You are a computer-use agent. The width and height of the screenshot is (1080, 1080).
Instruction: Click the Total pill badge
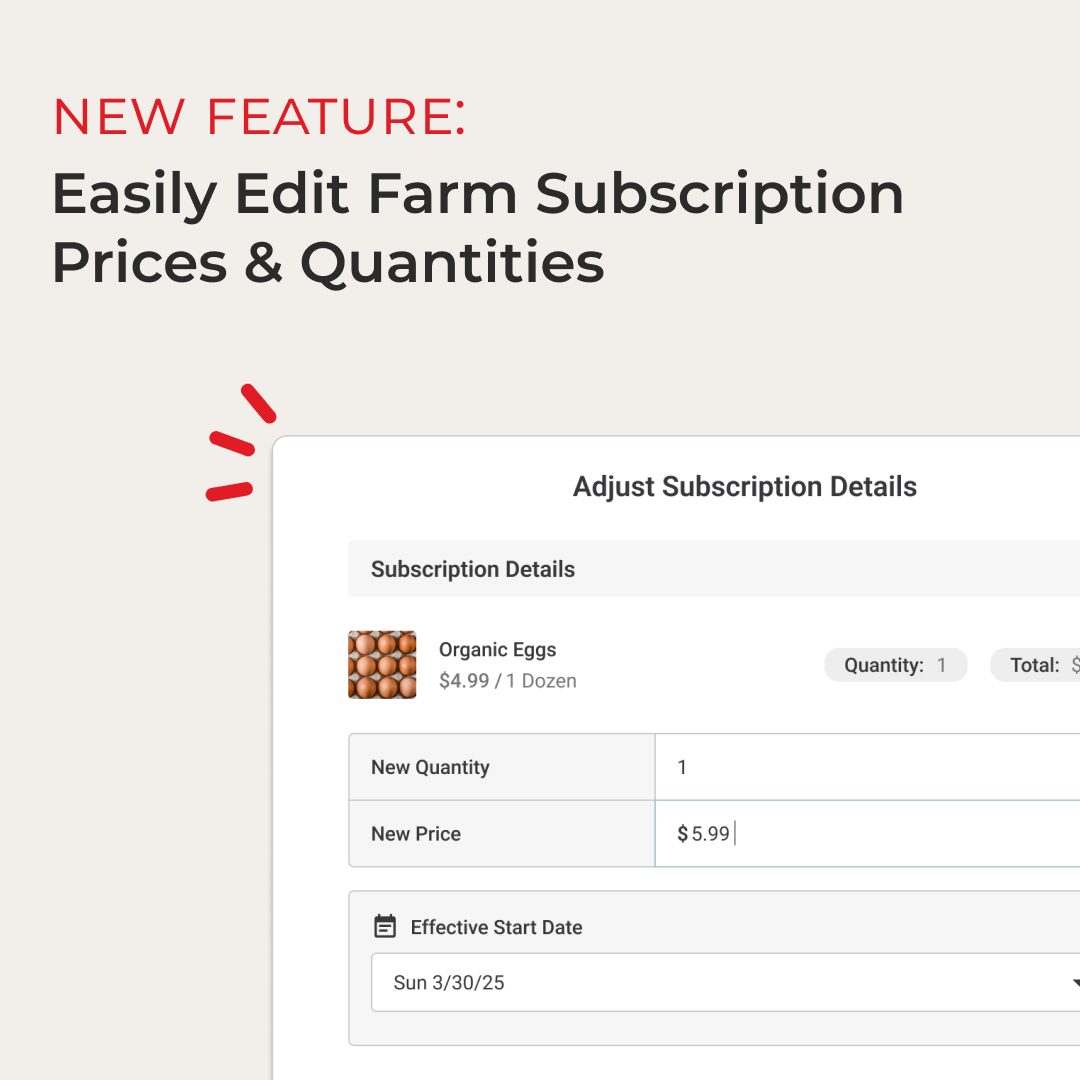point(1036,665)
